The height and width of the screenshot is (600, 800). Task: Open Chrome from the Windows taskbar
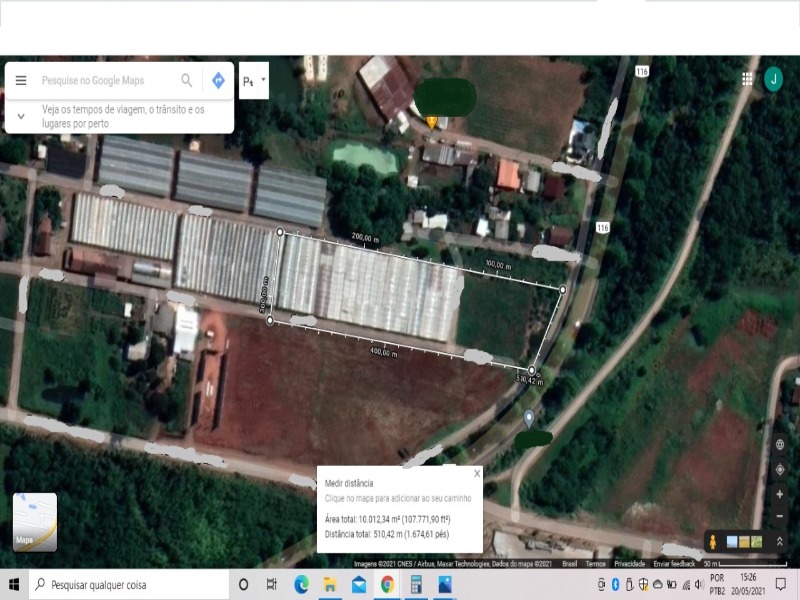pyautogui.click(x=387, y=585)
